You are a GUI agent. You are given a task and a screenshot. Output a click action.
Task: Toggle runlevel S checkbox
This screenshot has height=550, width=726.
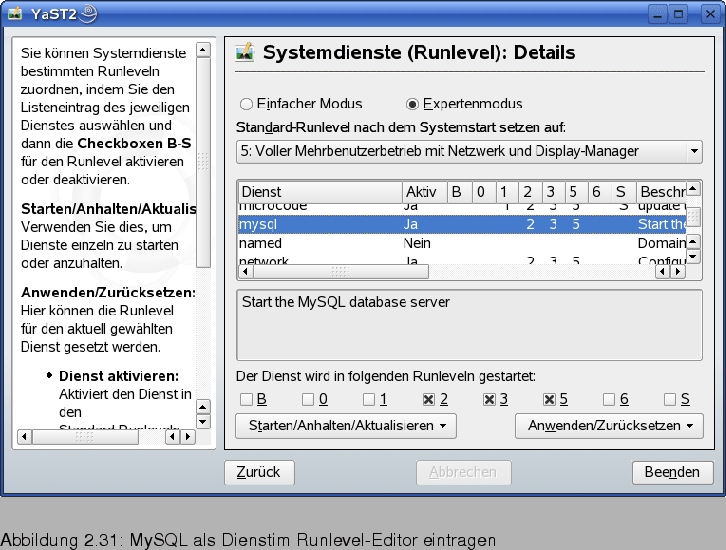coord(670,399)
